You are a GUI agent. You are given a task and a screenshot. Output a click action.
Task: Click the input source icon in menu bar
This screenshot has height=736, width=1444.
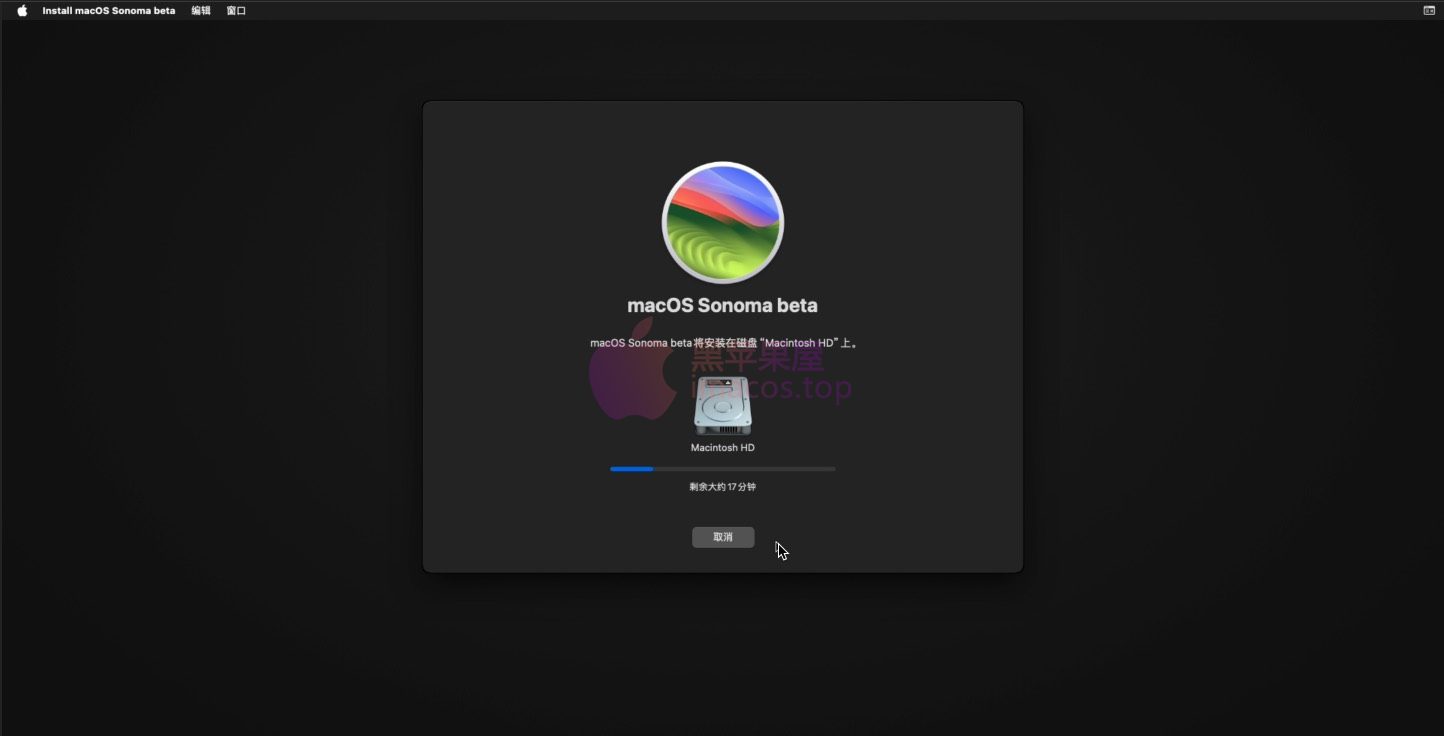pos(1429,10)
